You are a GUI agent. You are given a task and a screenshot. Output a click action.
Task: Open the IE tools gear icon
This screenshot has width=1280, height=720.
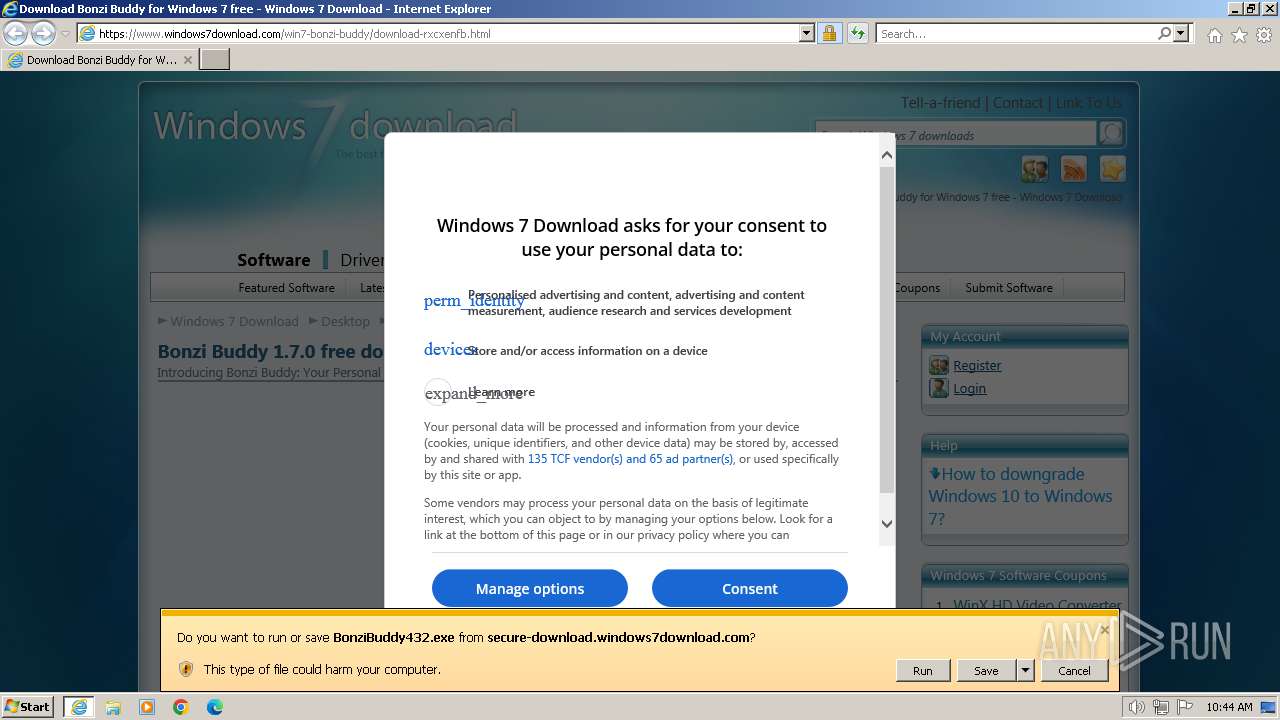click(1264, 35)
